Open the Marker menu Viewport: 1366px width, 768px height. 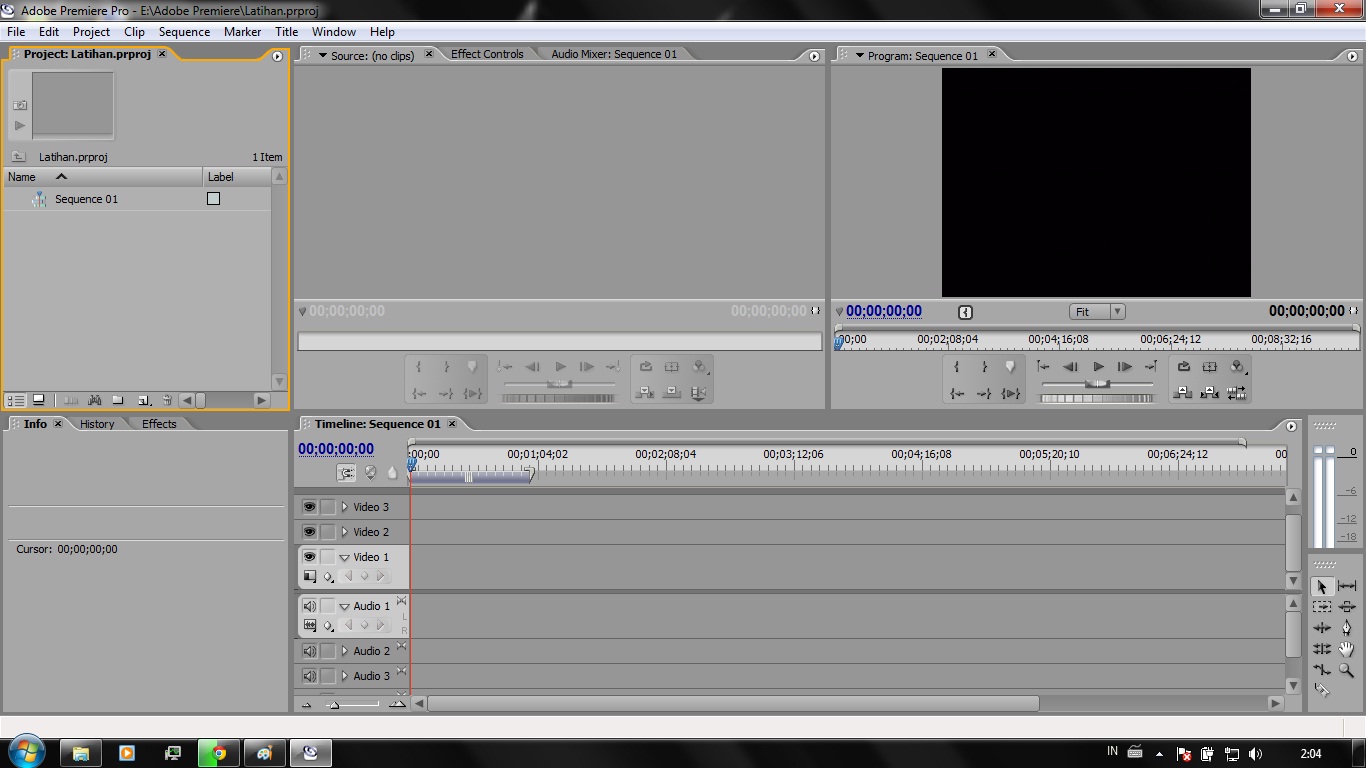coord(243,32)
